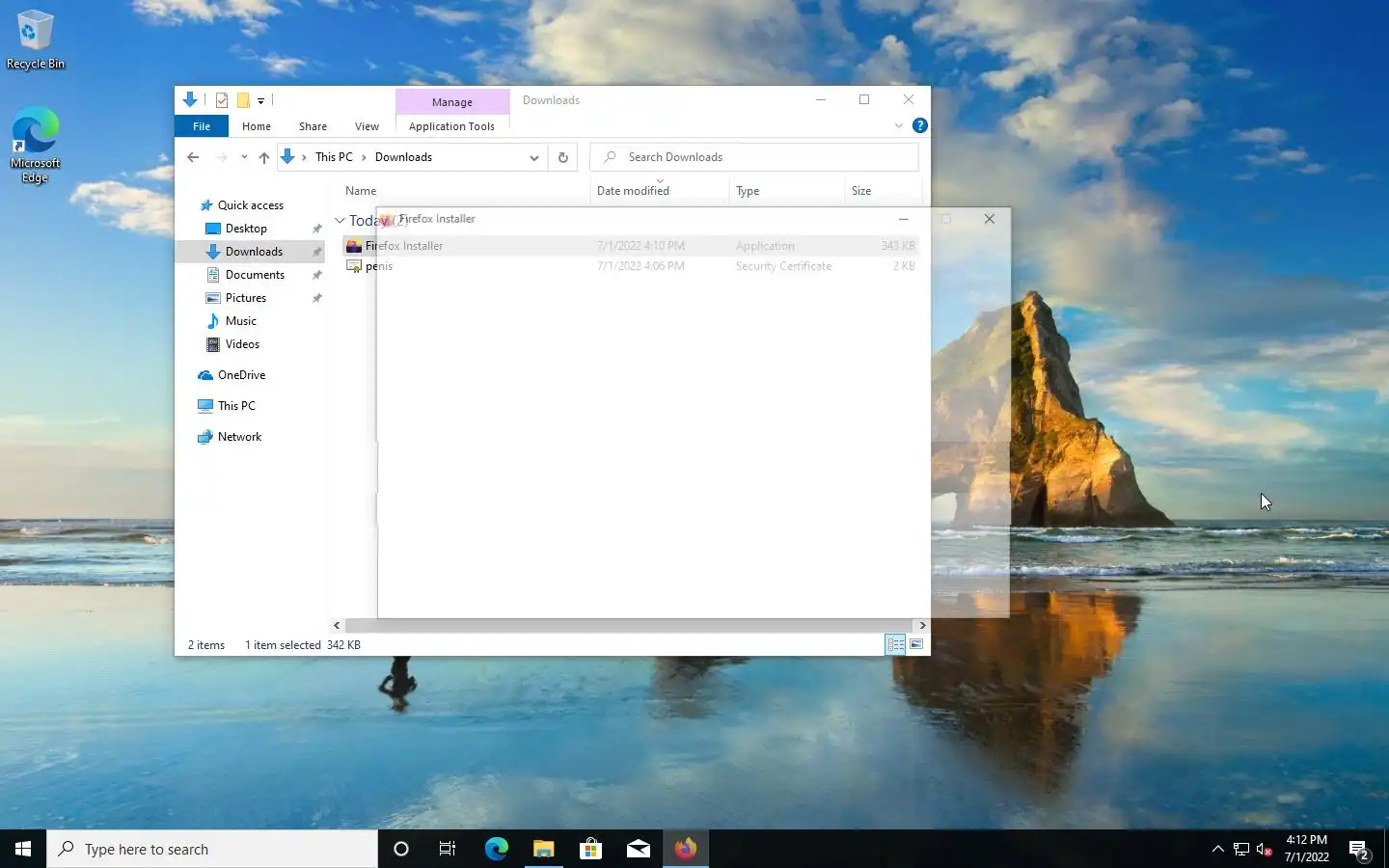The image size is (1389, 868).
Task: Sort by Date modified column header
Action: pyautogui.click(x=633, y=191)
